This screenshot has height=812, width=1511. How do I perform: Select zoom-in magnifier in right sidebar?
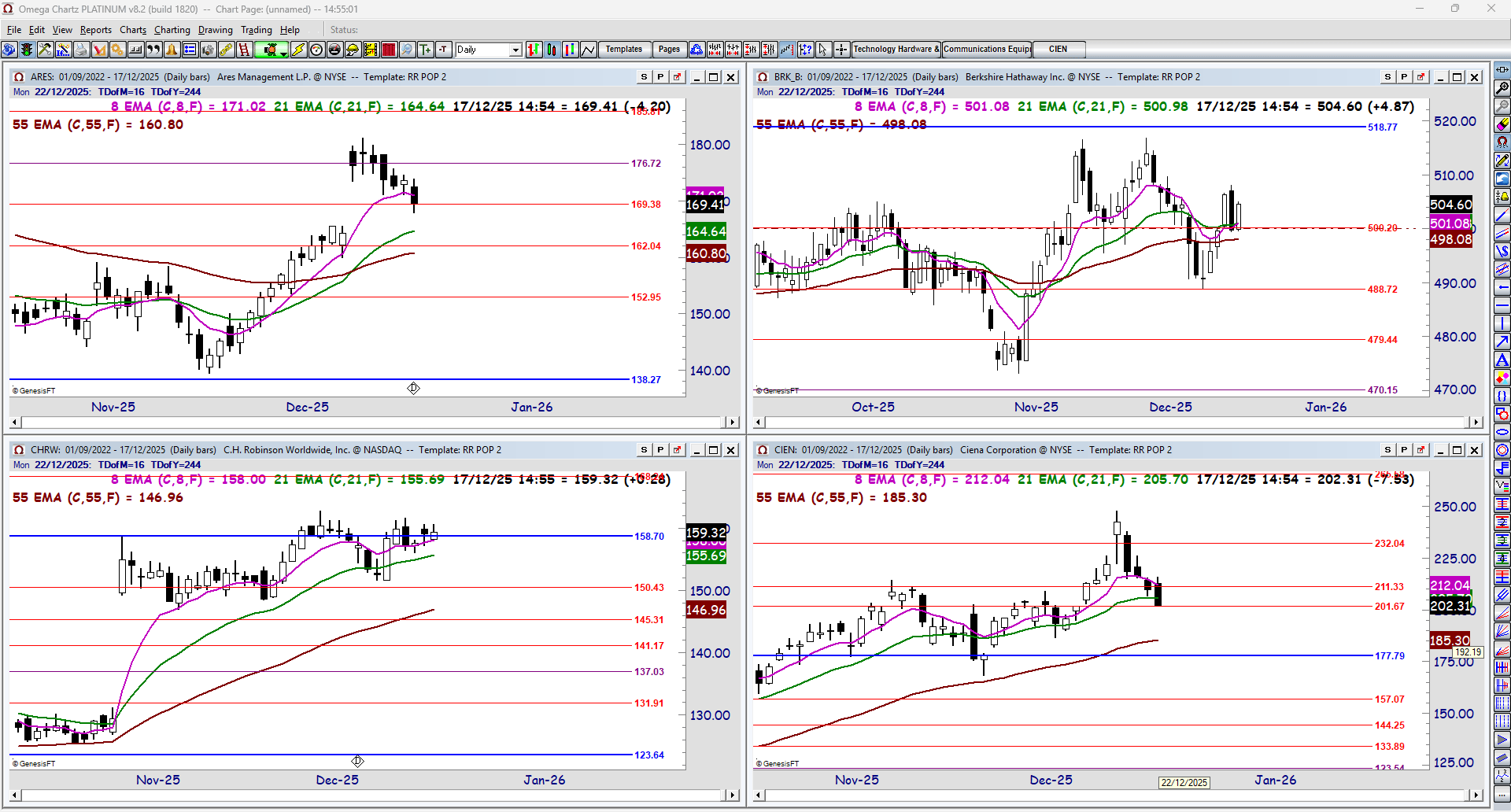coord(1502,88)
